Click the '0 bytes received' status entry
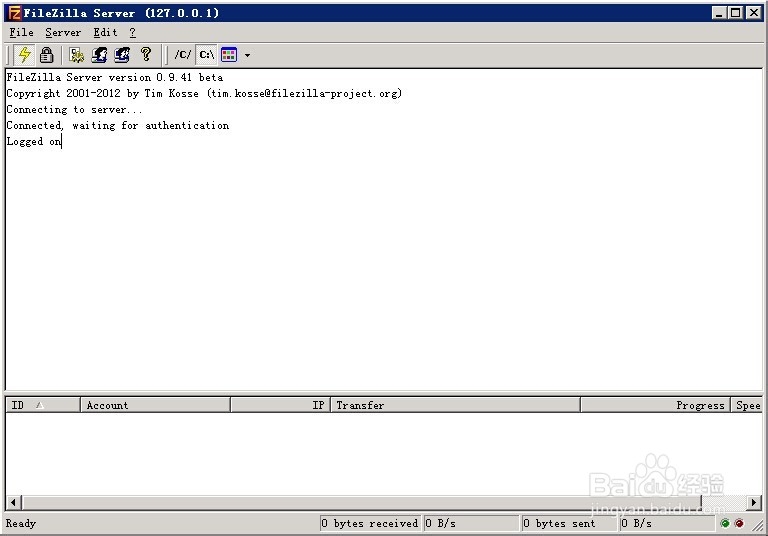This screenshot has height=536, width=768. [370, 523]
